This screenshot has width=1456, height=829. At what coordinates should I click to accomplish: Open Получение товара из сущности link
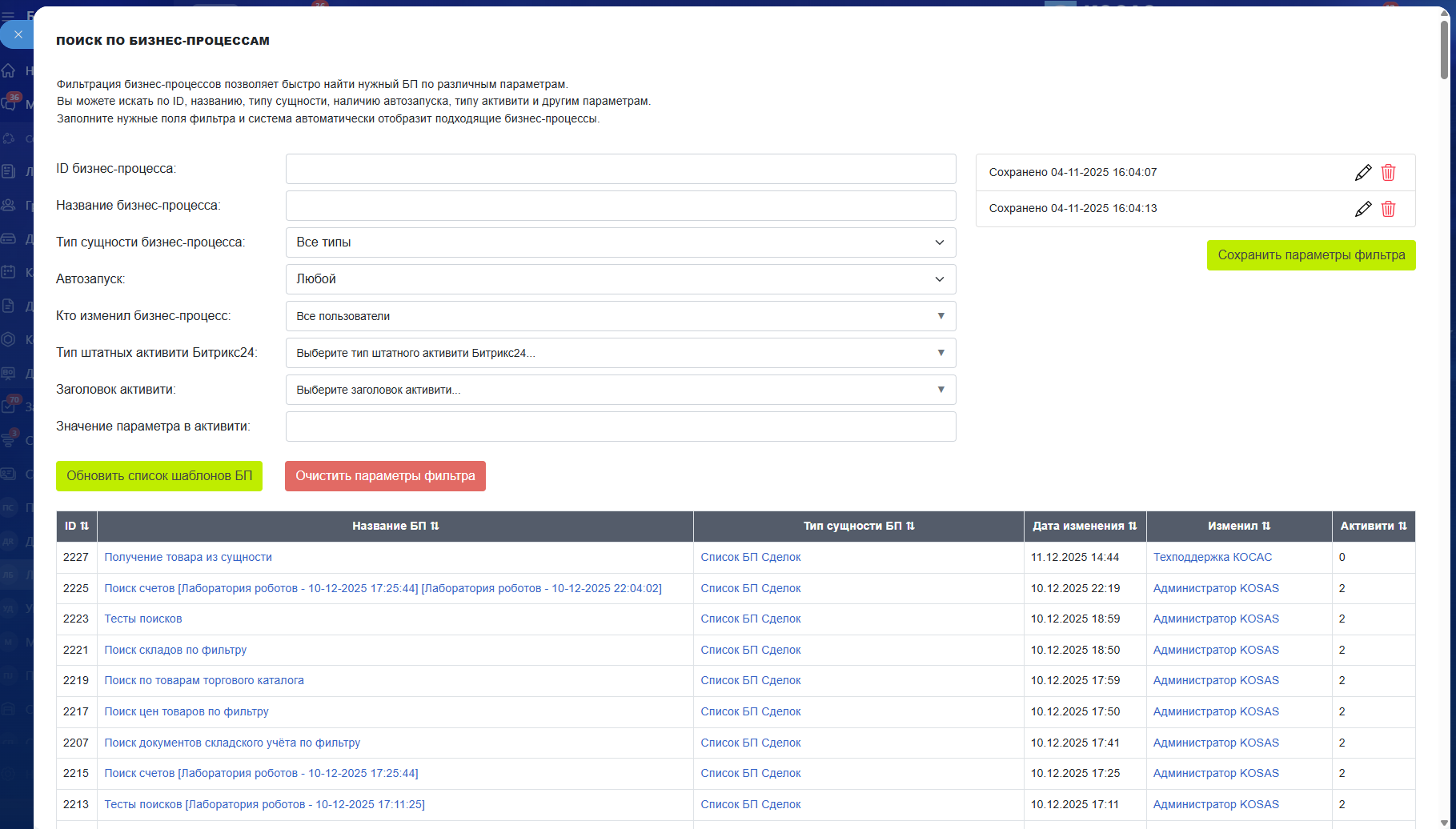[x=188, y=558]
